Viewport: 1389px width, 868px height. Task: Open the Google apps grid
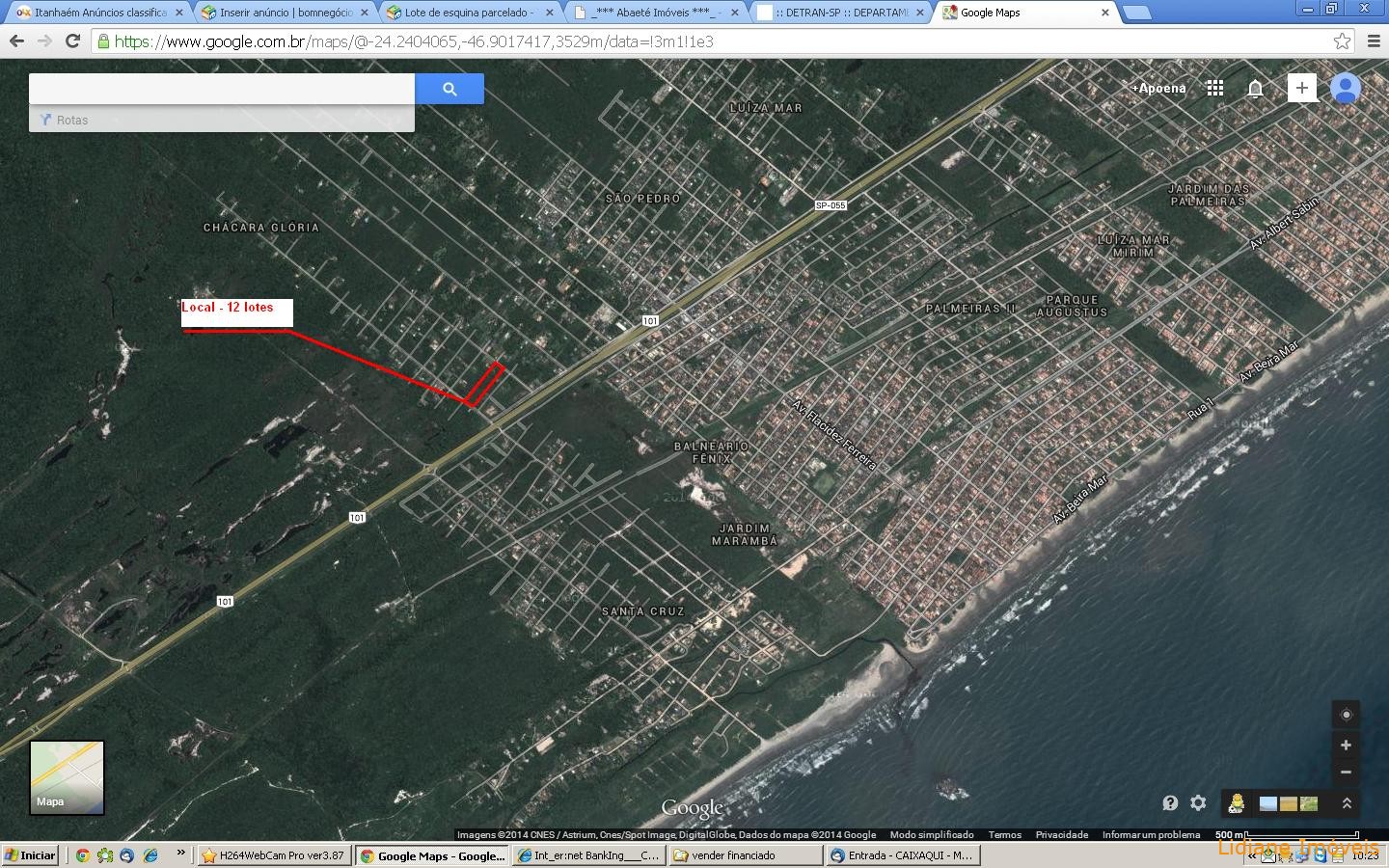(x=1215, y=88)
